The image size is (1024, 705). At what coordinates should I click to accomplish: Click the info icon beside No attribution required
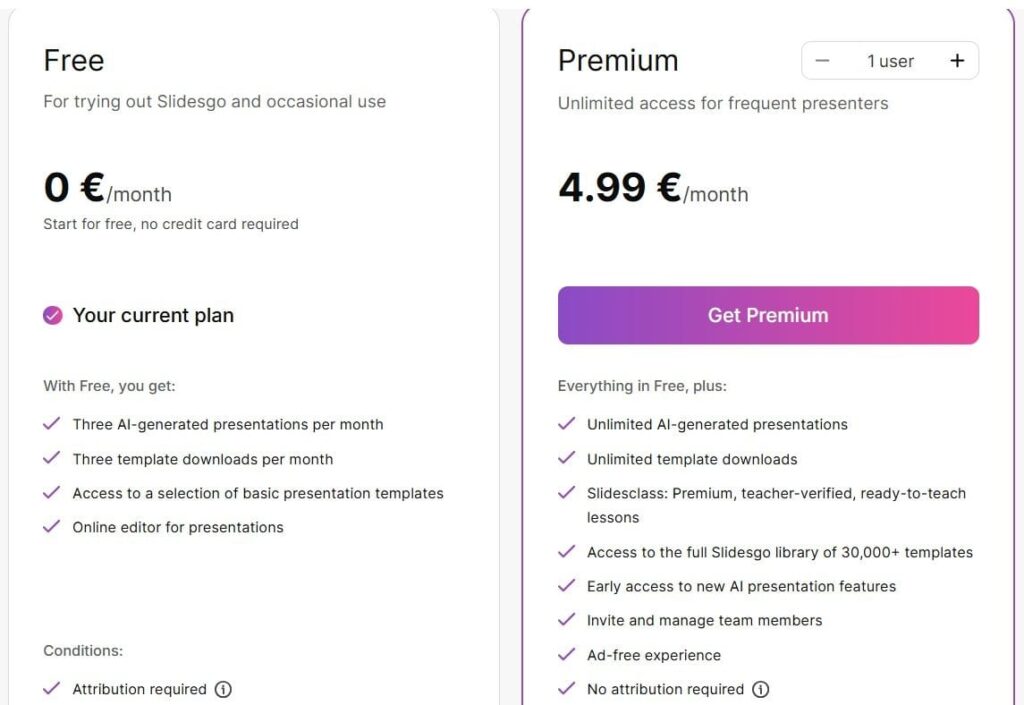pos(761,689)
